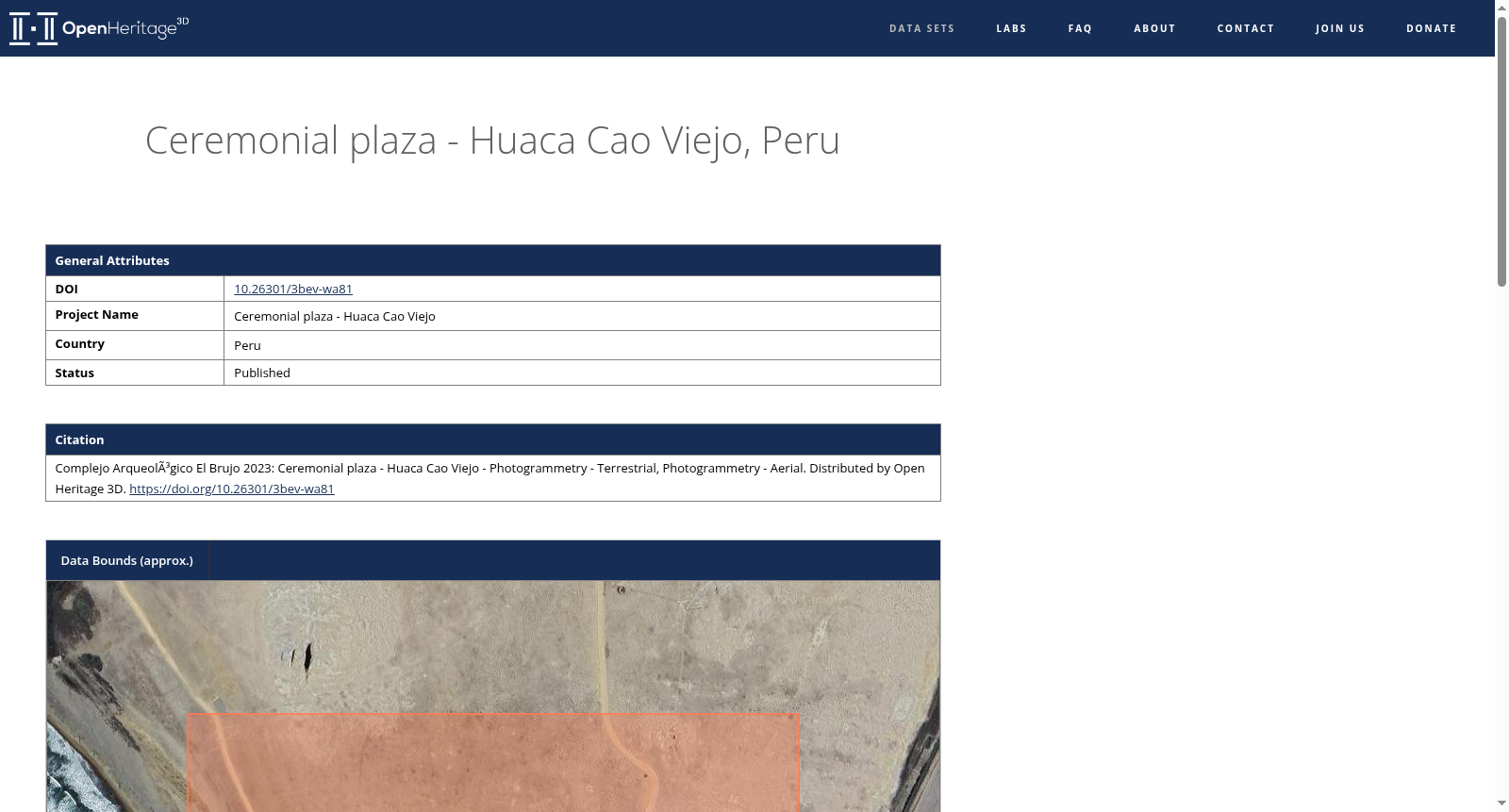The image size is (1509, 812).
Task: Click the Status value Published
Action: (x=262, y=373)
